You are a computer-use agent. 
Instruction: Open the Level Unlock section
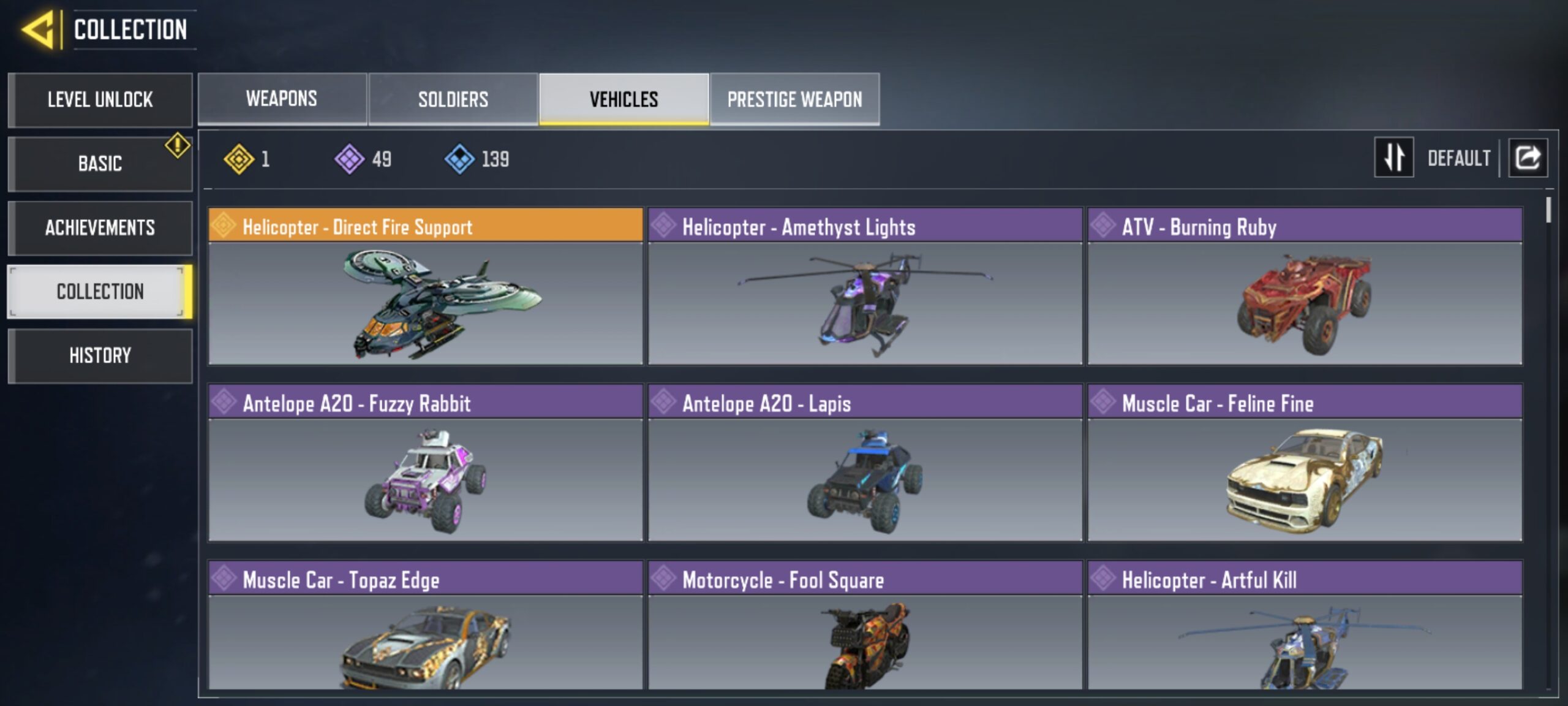100,100
